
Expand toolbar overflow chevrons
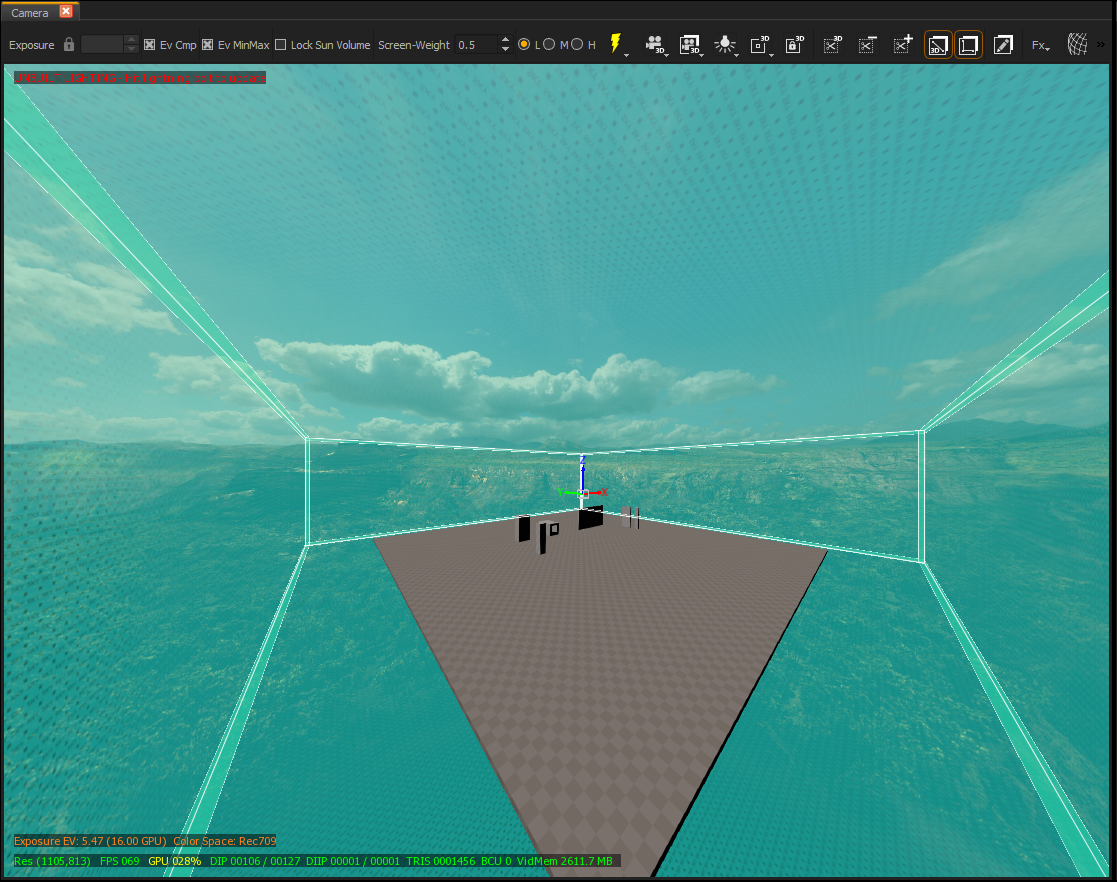click(1101, 45)
